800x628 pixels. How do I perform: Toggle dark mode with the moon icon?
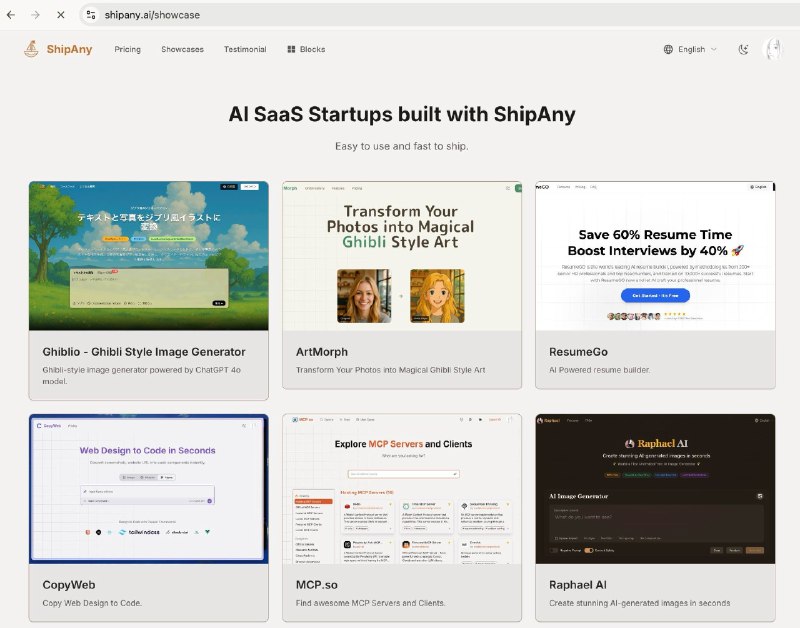coord(743,49)
